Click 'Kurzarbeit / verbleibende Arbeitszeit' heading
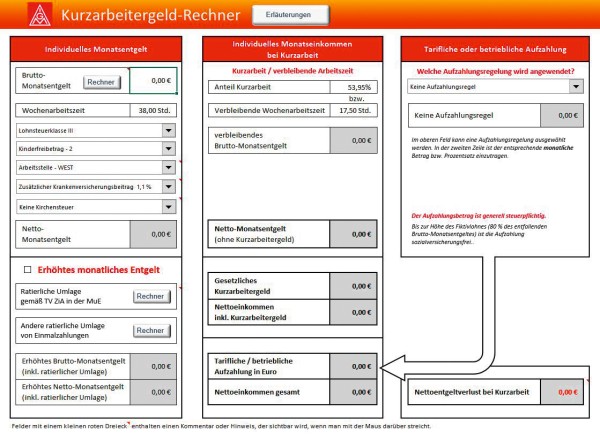The height and width of the screenshot is (435, 600). [x=293, y=71]
